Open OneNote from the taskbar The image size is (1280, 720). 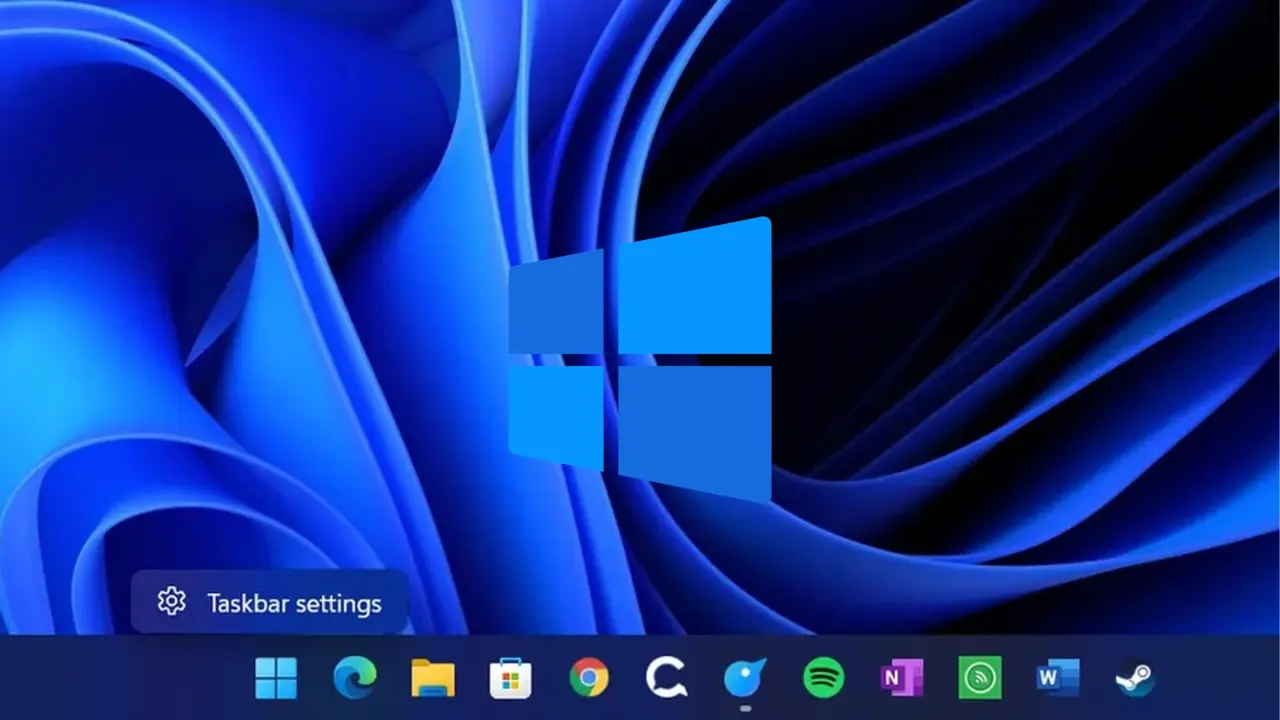901,678
